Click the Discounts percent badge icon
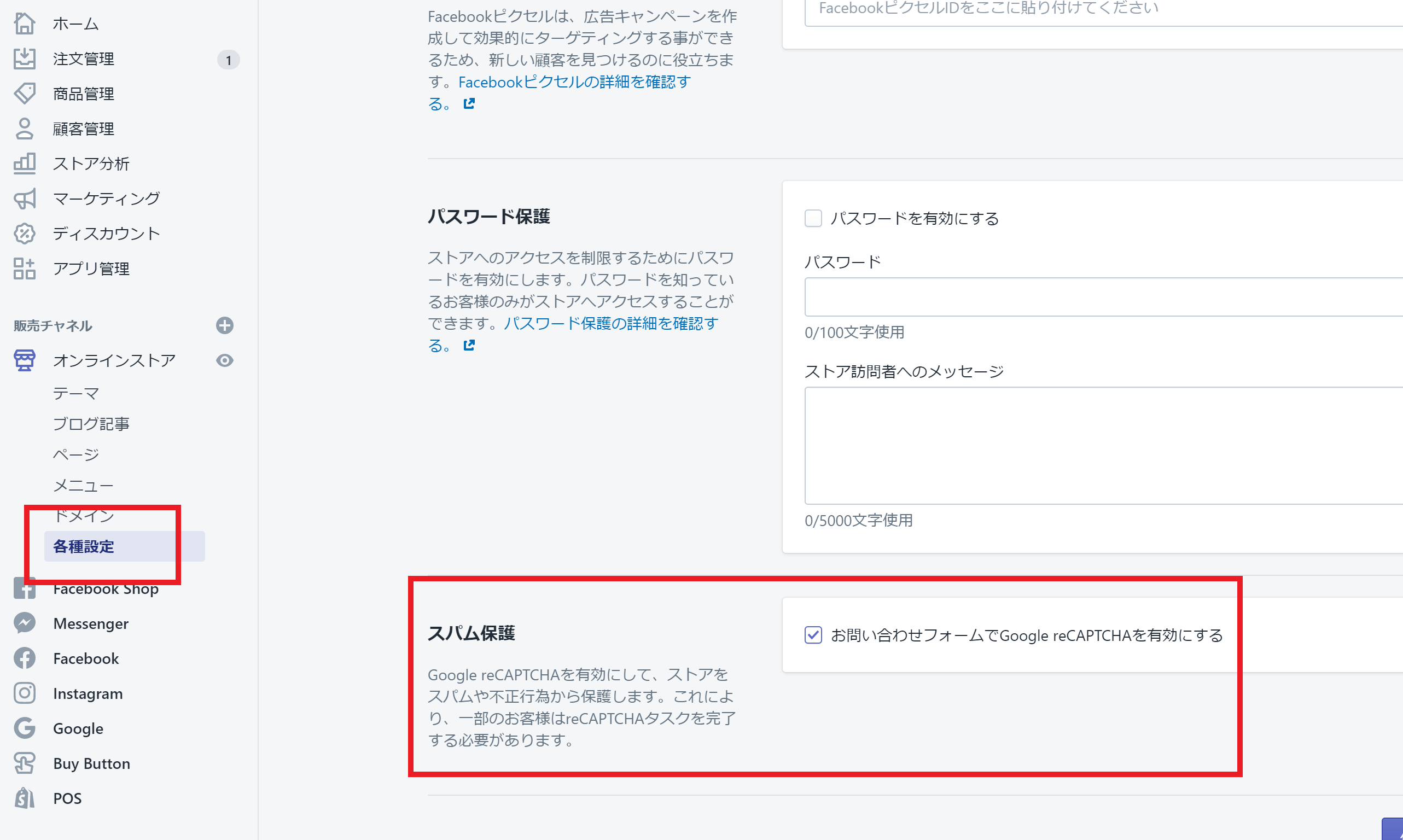This screenshot has height=840, width=1403. pyautogui.click(x=25, y=234)
